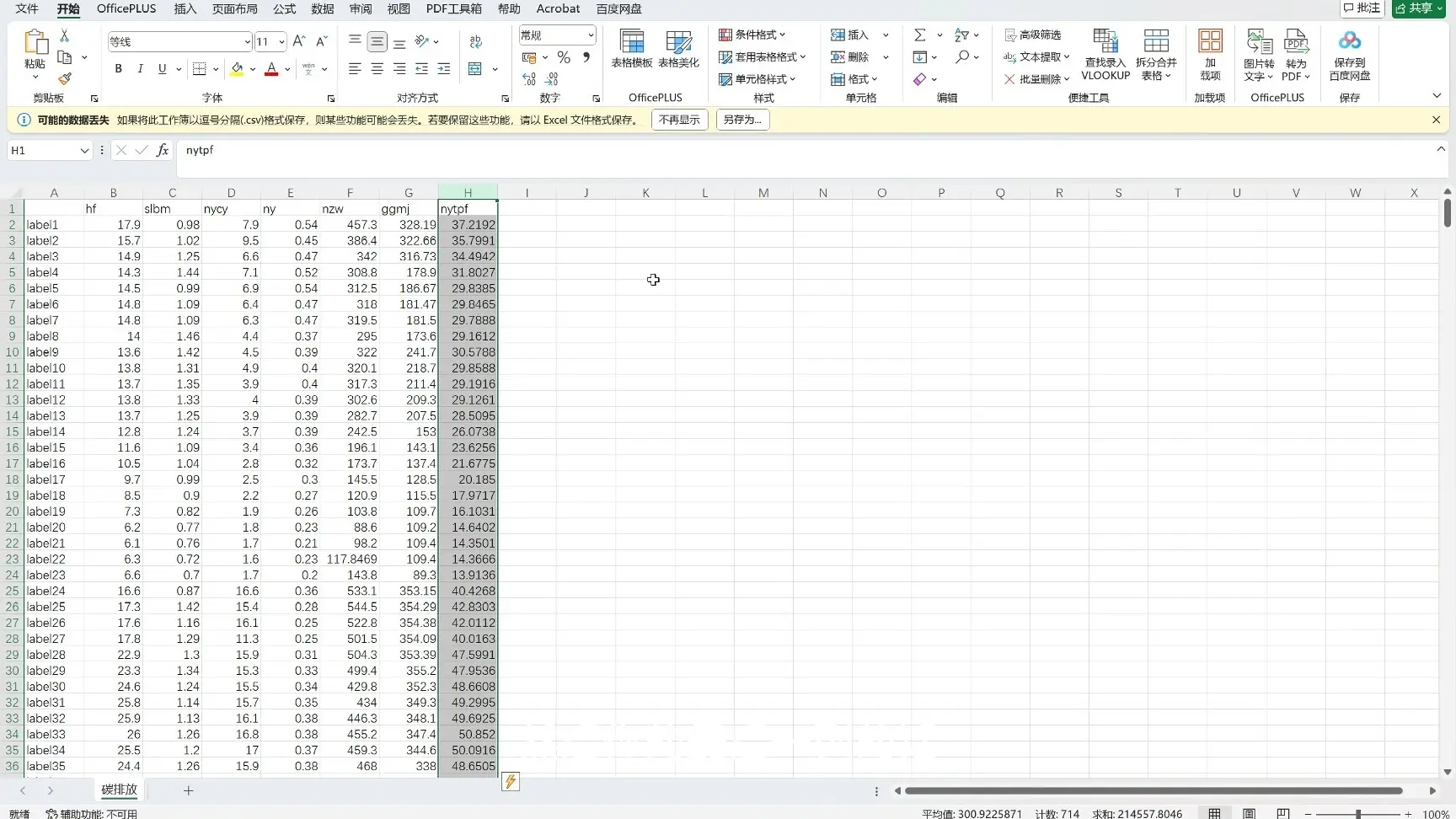Image resolution: width=1456 pixels, height=819 pixels.
Task: Click the 另存为... Save As button
Action: [x=742, y=120]
